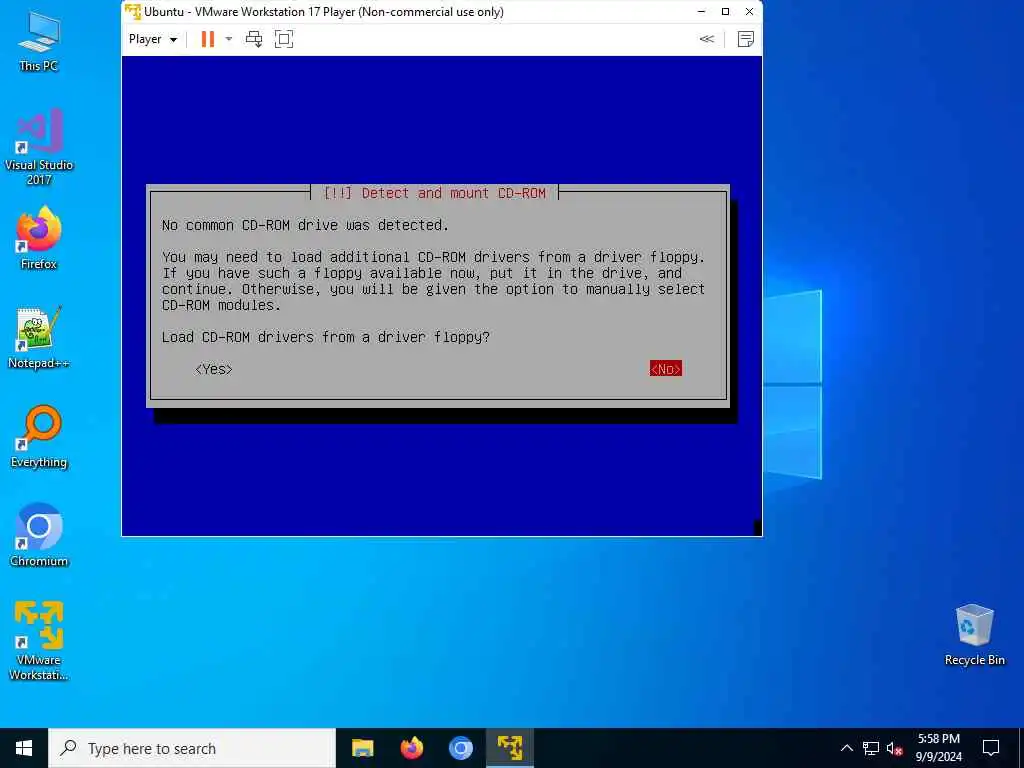Show hidden system tray icons
This screenshot has height=768, width=1024.
click(846, 748)
